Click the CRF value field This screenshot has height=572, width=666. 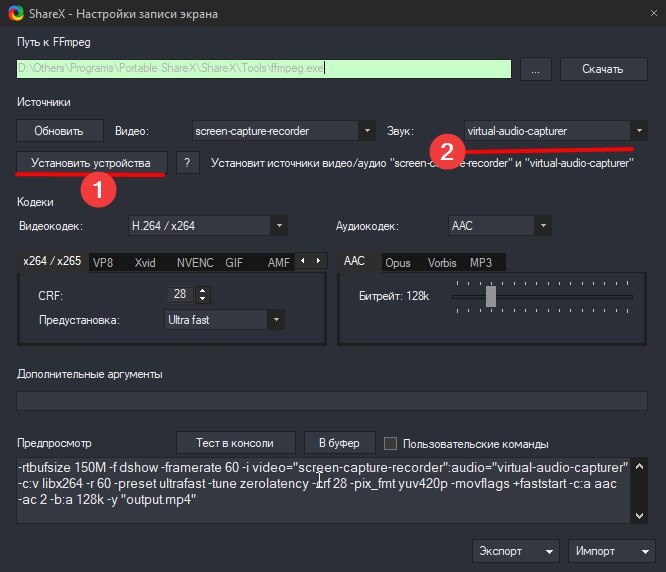180,294
